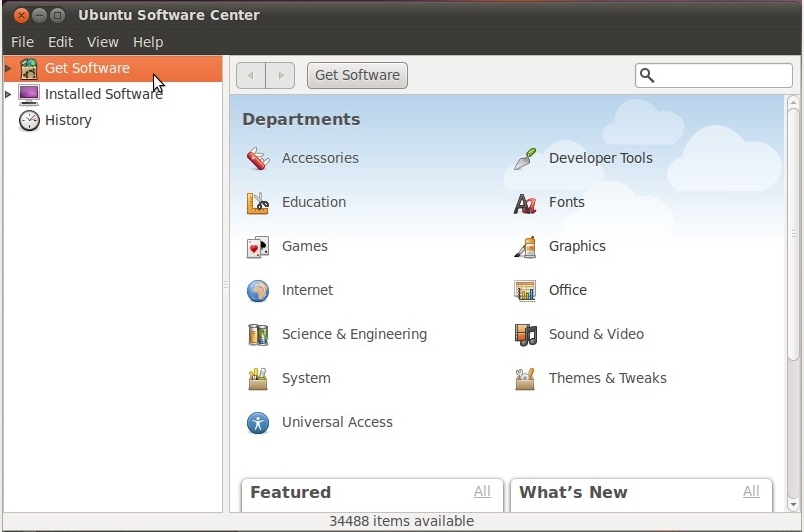Close the Ubuntu Software Center window
The height and width of the screenshot is (532, 804).
point(21,15)
